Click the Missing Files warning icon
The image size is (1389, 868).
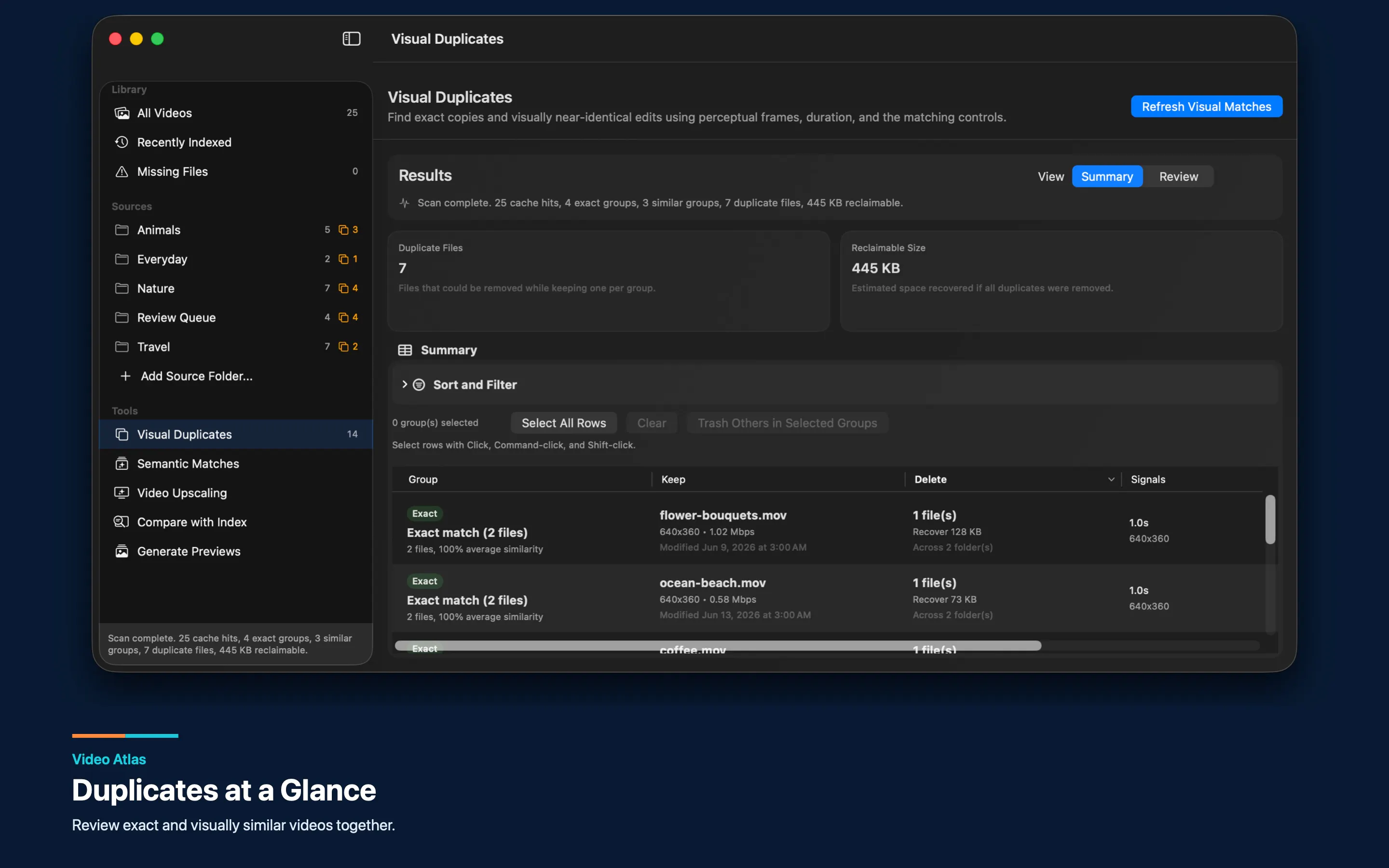[122, 171]
